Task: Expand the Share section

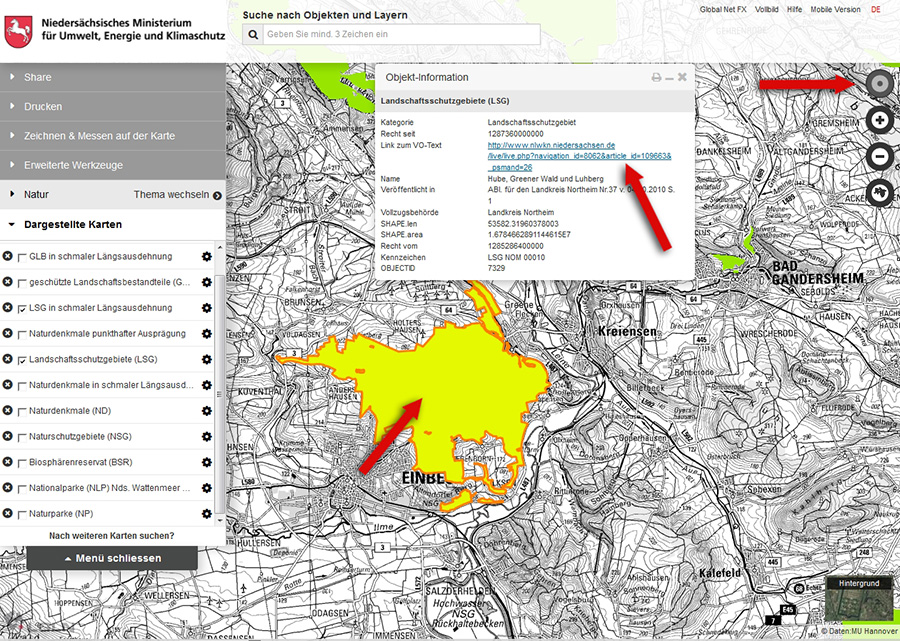Action: click(38, 77)
